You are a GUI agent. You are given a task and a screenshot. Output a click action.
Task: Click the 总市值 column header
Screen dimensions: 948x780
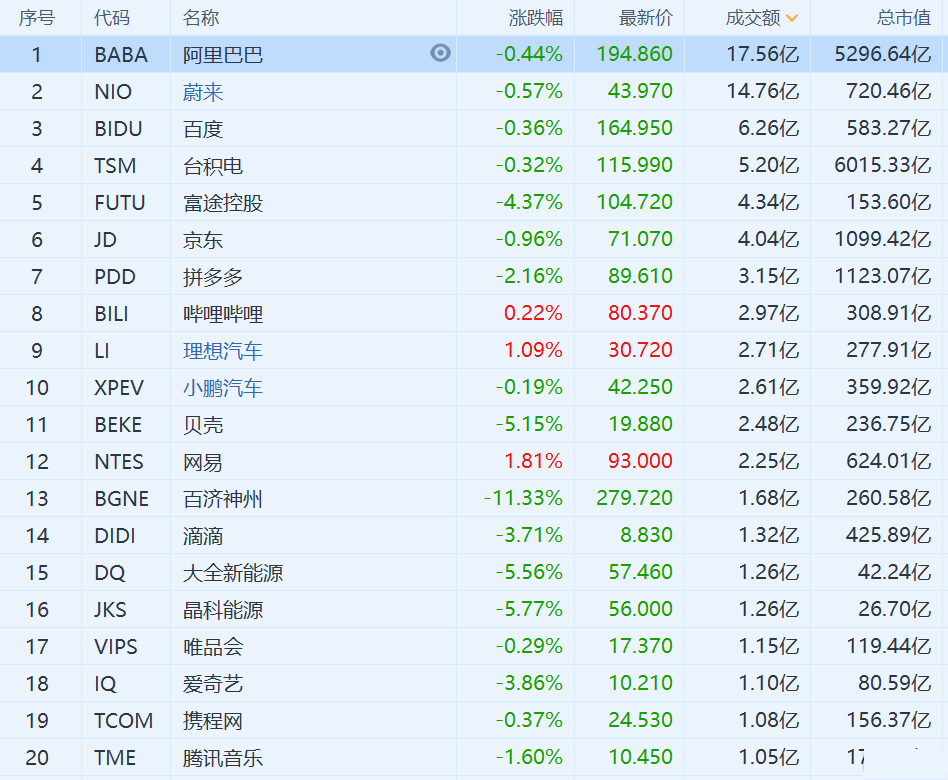(904, 18)
